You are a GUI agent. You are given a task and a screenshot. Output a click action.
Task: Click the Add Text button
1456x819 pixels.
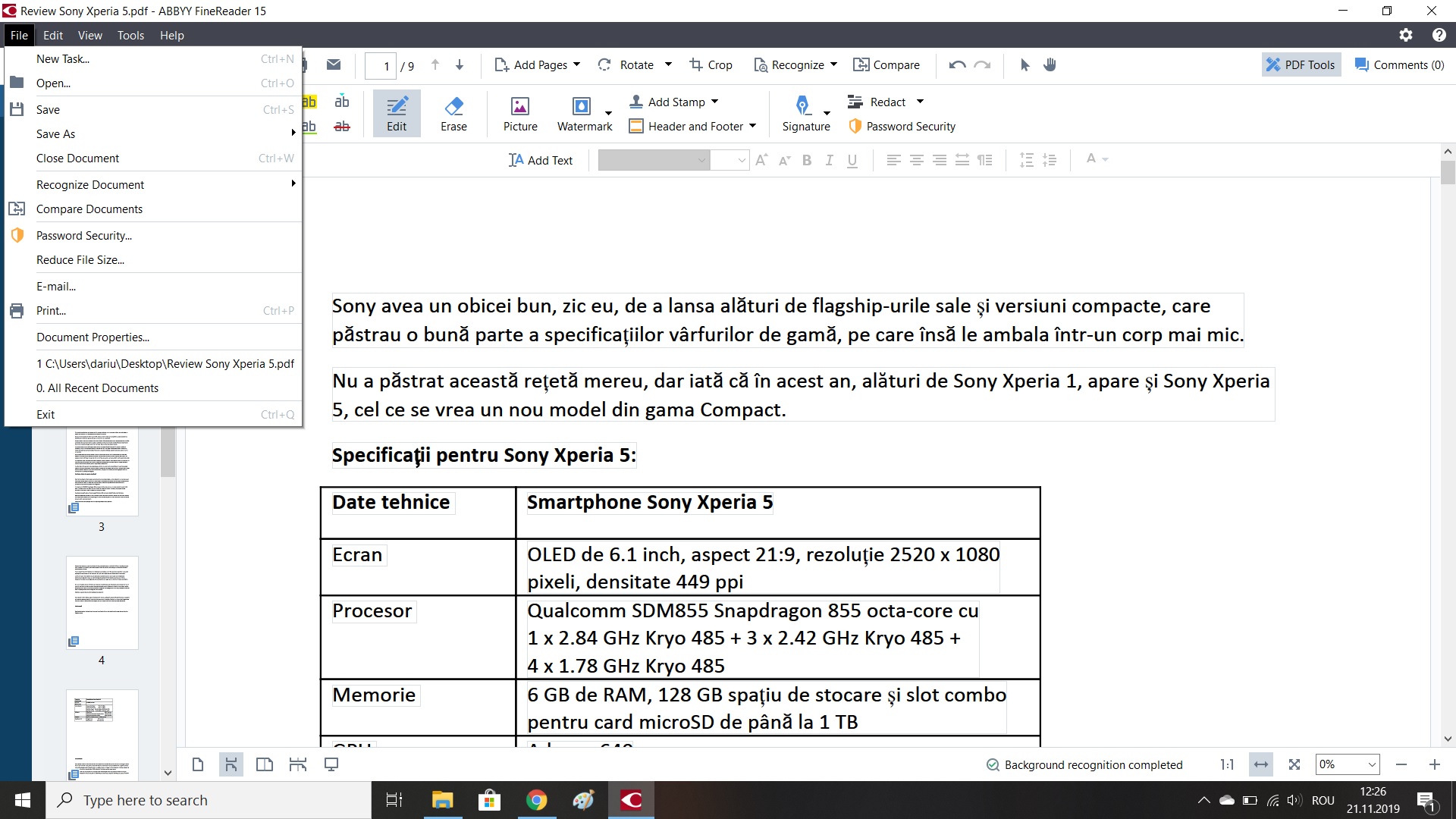(x=541, y=160)
